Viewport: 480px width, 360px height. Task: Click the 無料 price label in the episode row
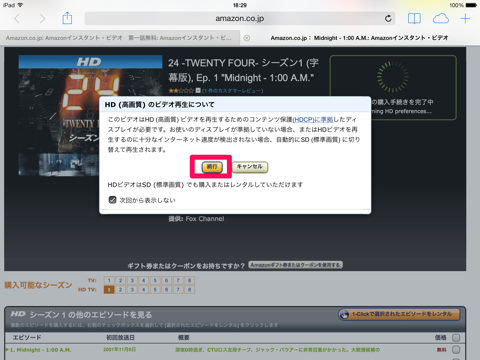coord(441,350)
